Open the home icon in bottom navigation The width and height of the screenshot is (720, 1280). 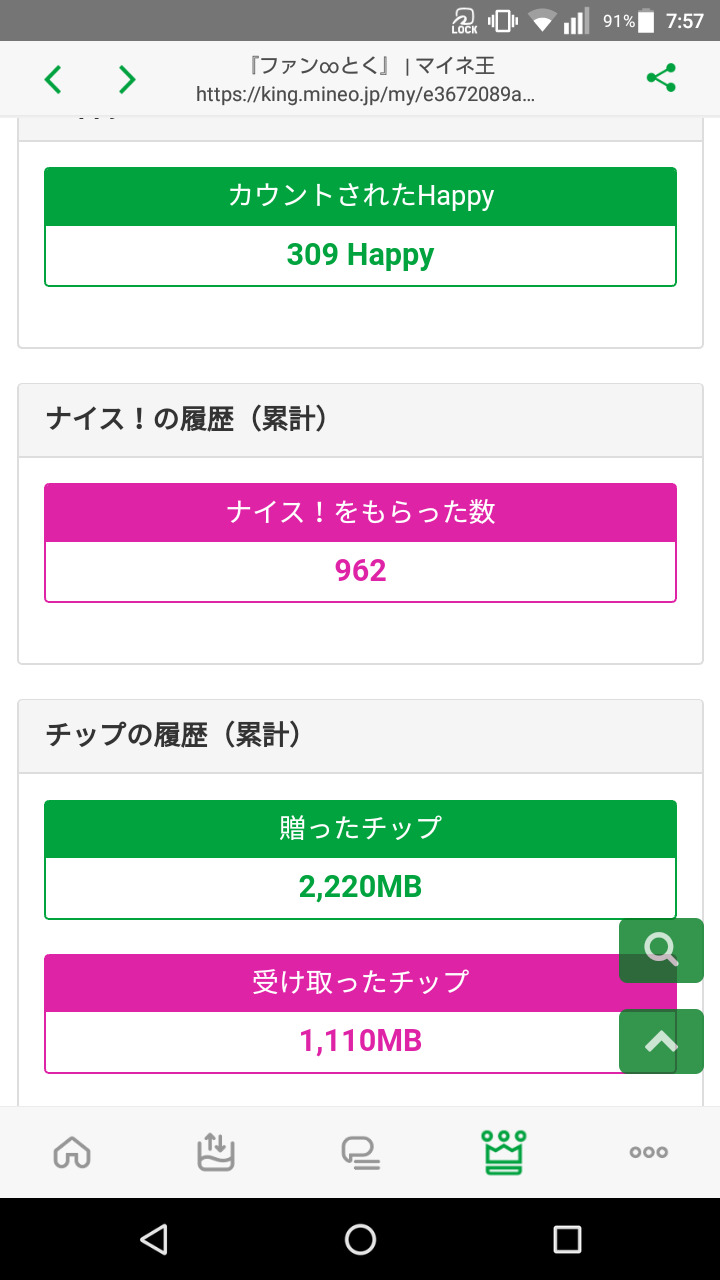(72, 1153)
